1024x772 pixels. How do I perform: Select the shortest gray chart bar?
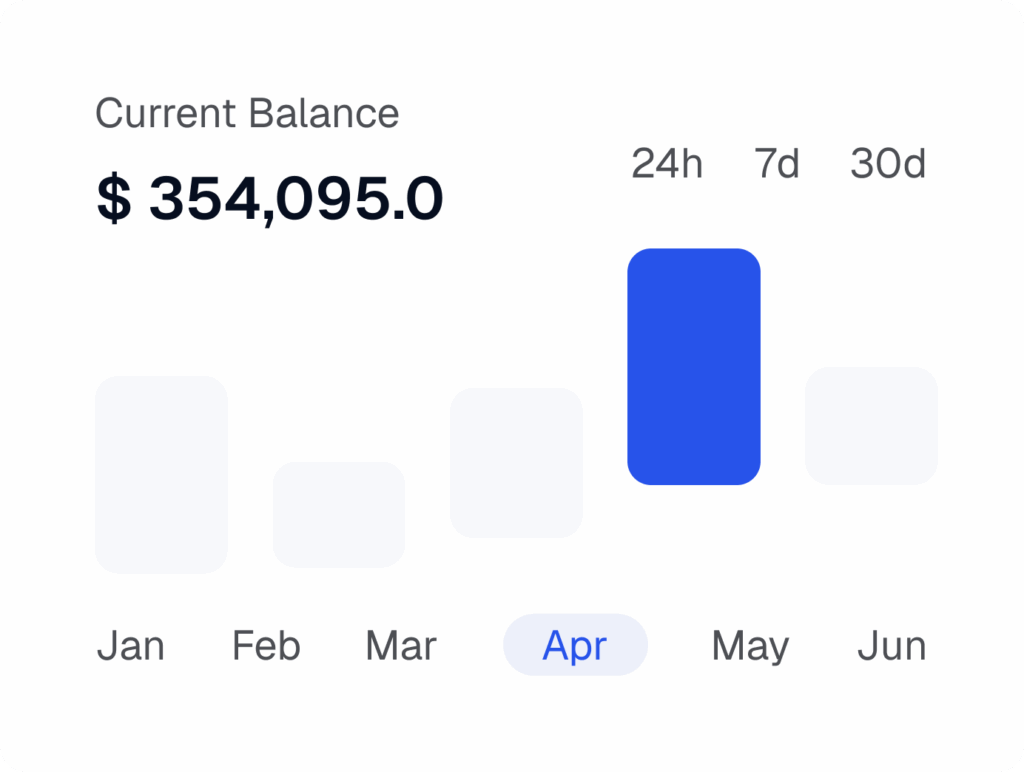pos(339,514)
